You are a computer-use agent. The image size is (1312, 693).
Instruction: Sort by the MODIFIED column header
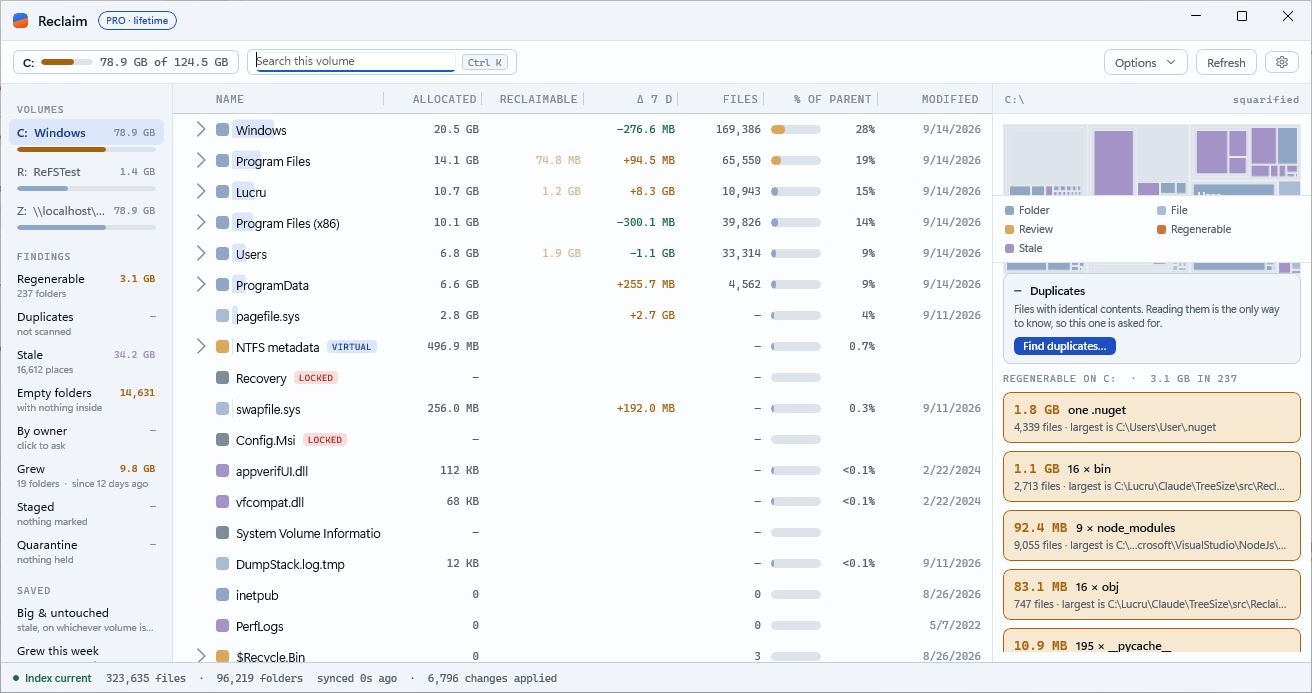(x=950, y=99)
